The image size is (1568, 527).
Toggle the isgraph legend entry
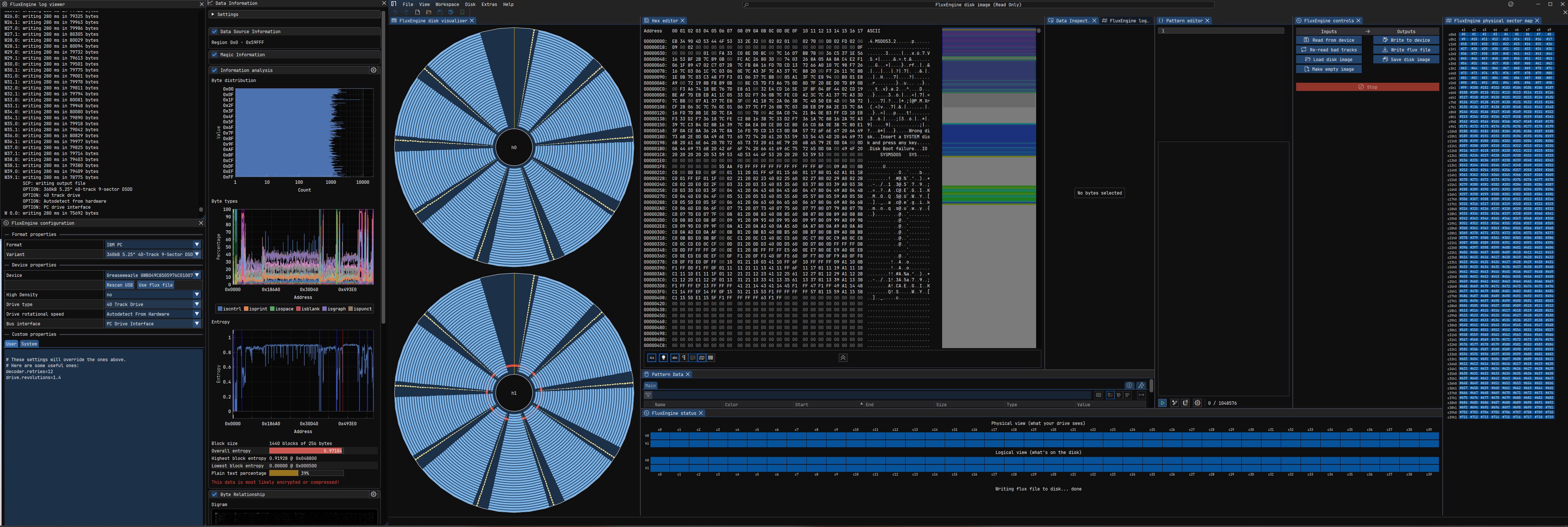click(334, 309)
